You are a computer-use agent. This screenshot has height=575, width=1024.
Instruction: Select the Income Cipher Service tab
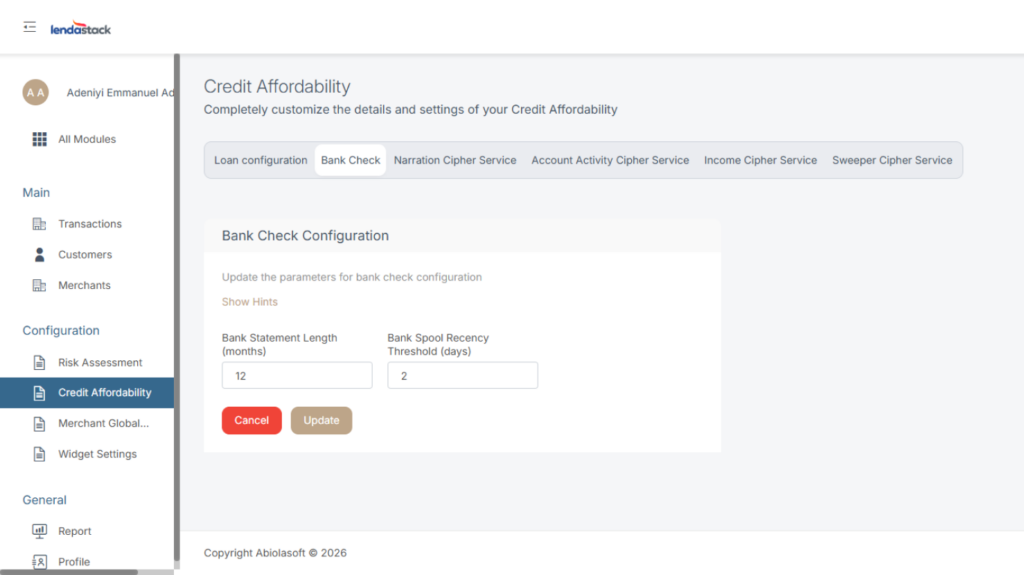coord(760,160)
